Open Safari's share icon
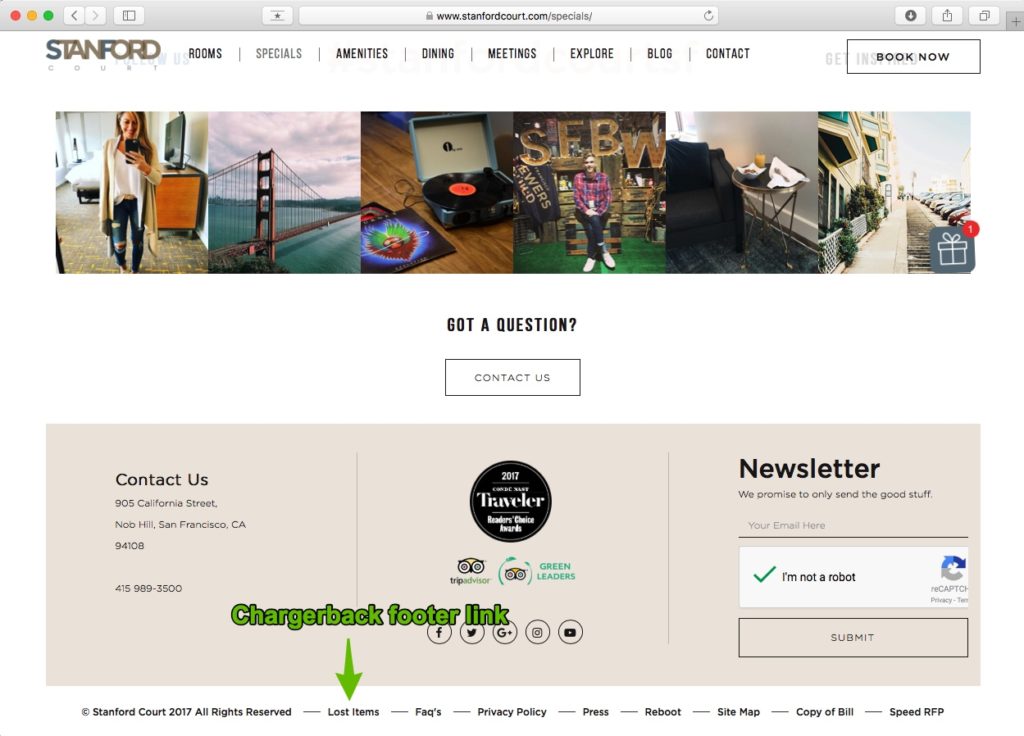 pos(947,16)
